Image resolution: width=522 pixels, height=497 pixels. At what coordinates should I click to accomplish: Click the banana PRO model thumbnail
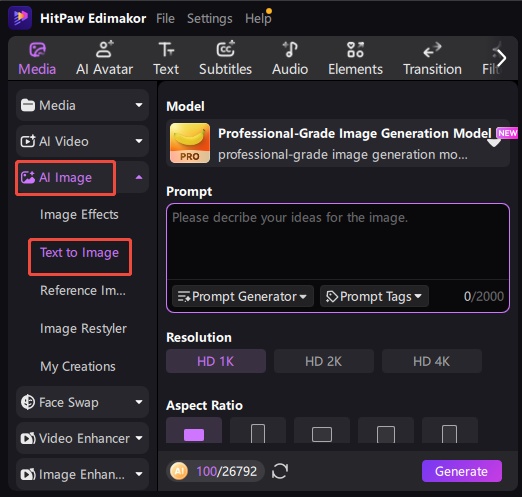click(190, 143)
